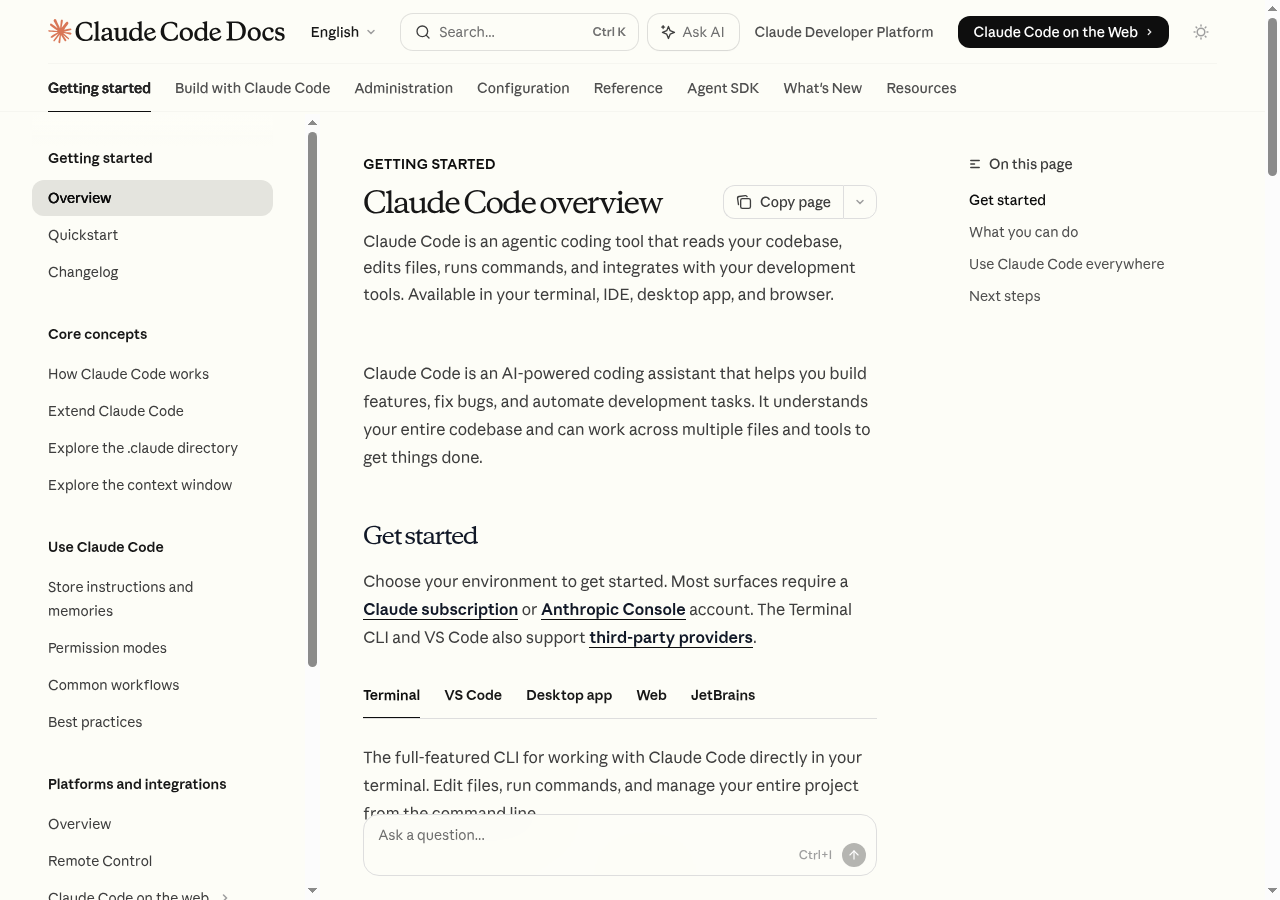
Task: Expand Claude Code on the web sidebar item
Action: (225, 896)
